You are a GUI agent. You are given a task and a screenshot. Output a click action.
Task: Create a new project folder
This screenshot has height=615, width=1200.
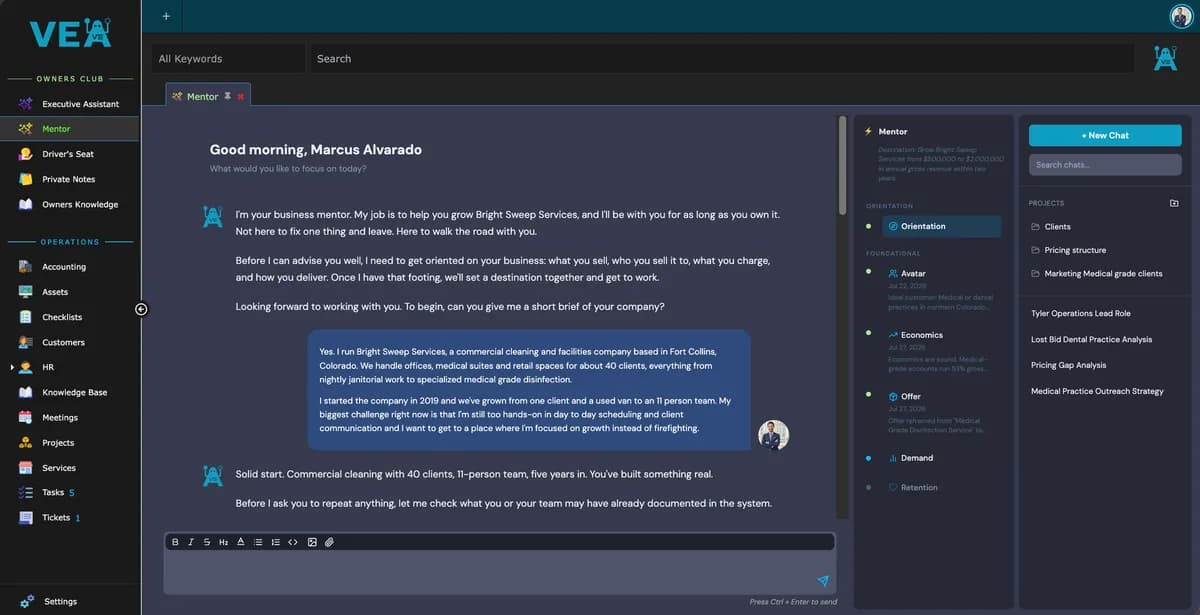click(x=1174, y=203)
